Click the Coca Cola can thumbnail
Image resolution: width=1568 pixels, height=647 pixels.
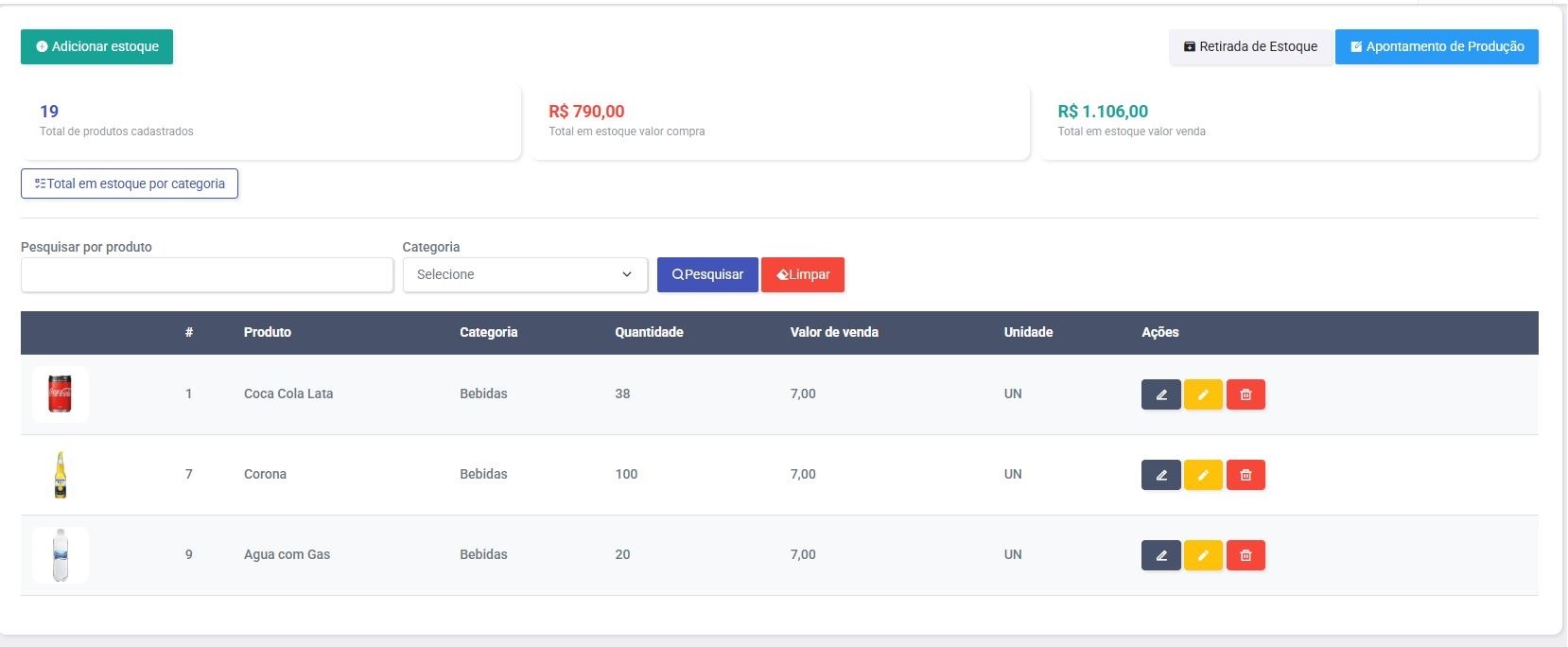point(61,393)
